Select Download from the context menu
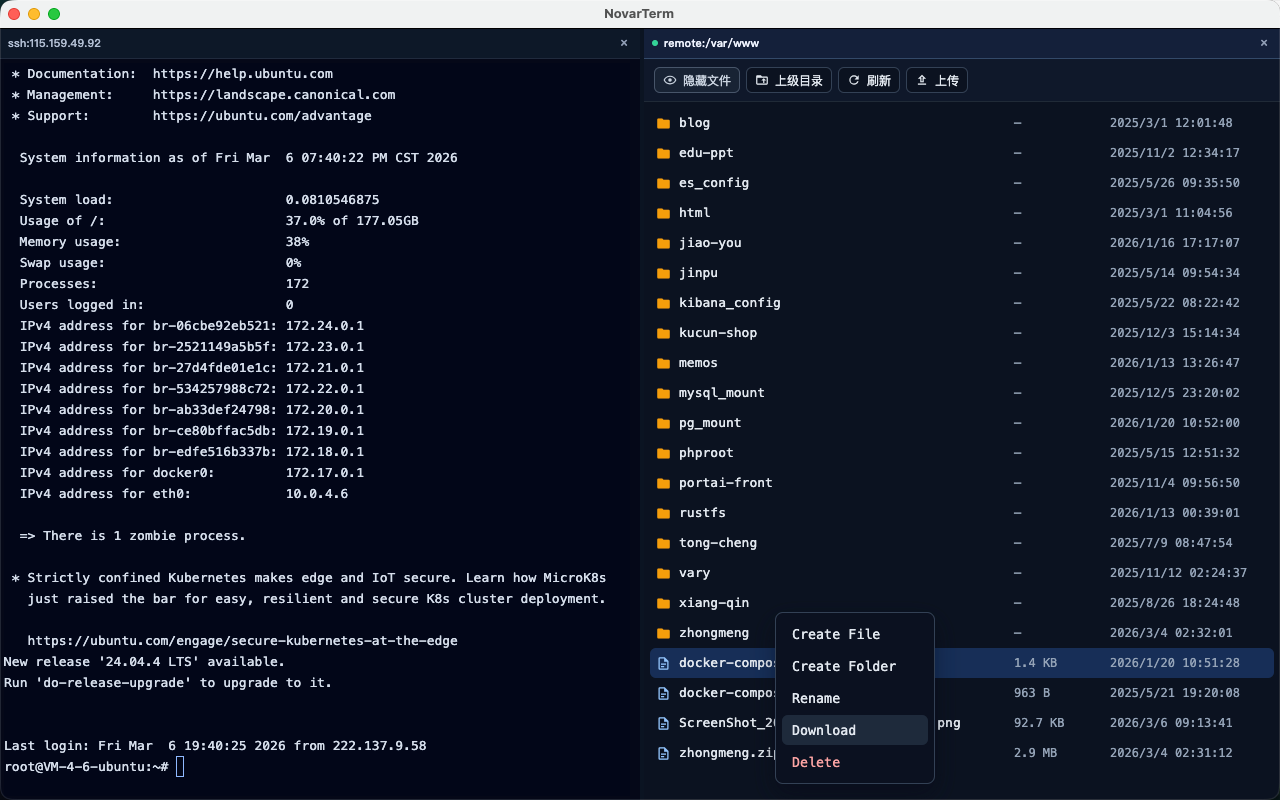The image size is (1280, 800). (x=824, y=730)
